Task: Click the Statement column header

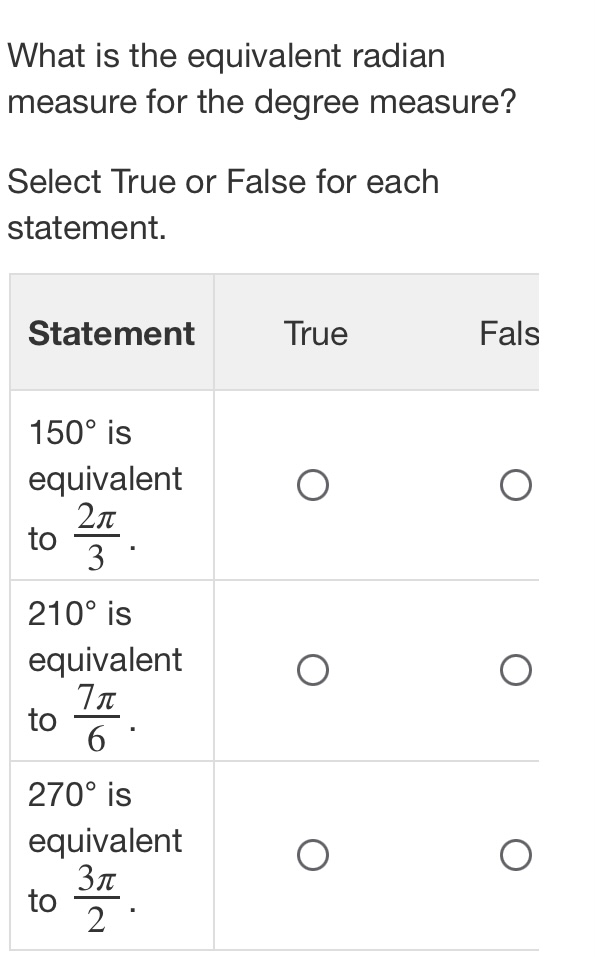Action: pos(111,333)
